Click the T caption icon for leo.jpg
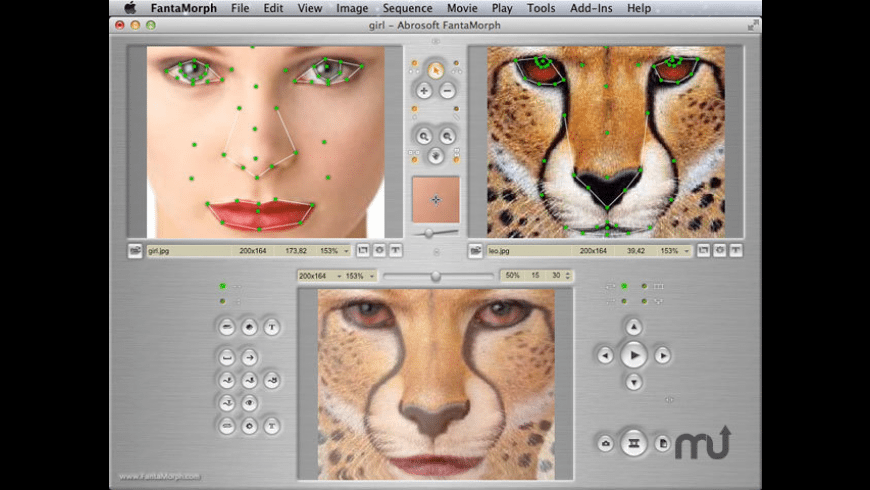The width and height of the screenshot is (870, 490). 736,251
